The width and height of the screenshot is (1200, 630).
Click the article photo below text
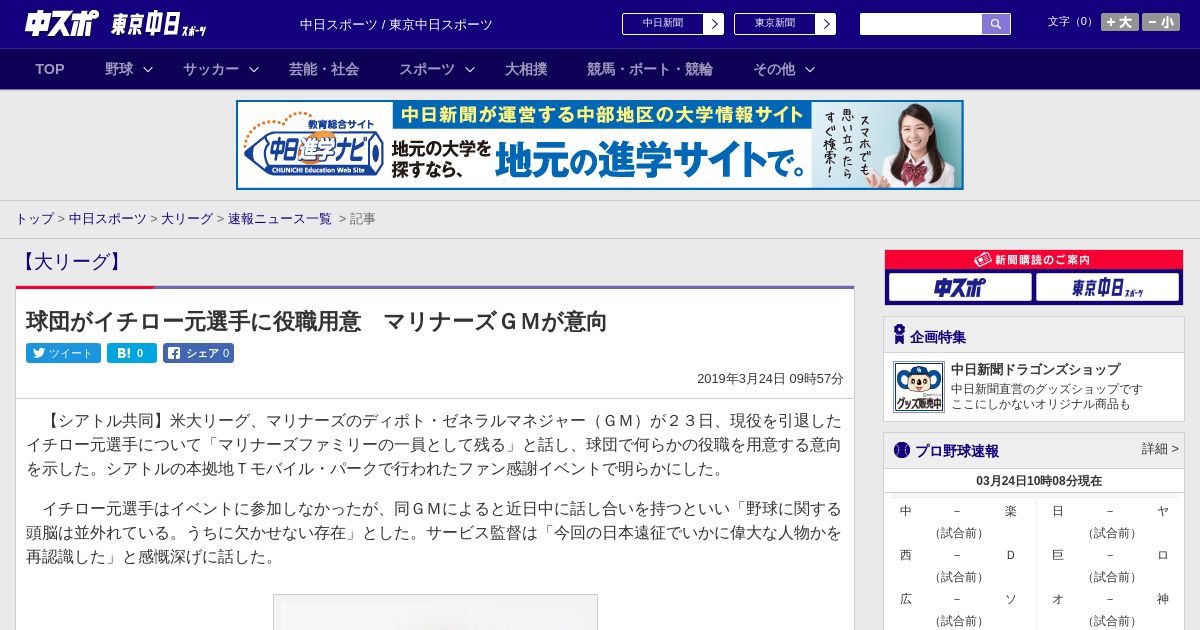click(x=435, y=612)
